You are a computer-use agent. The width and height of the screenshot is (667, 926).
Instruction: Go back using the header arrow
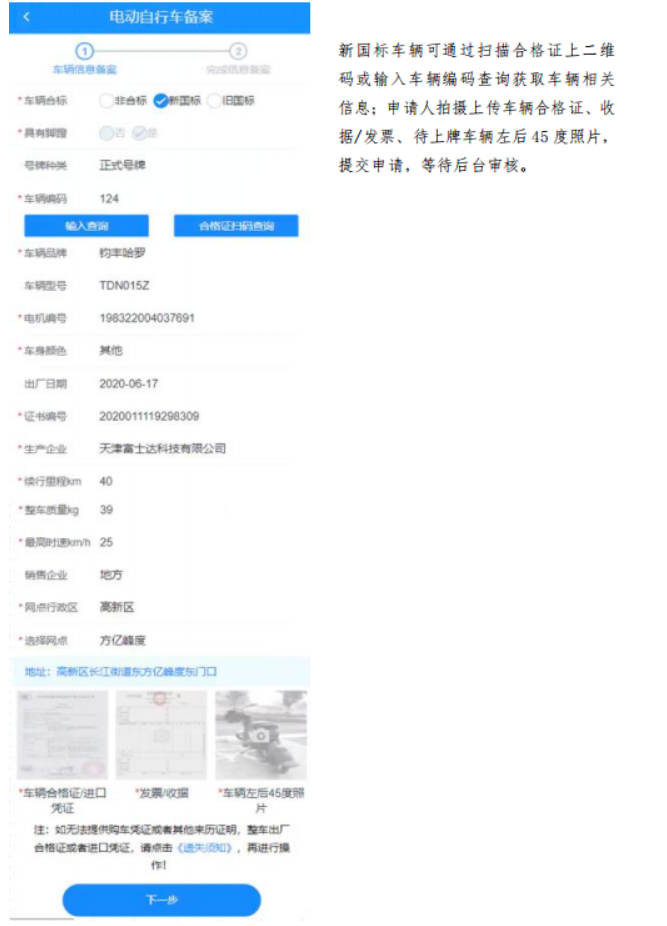pyautogui.click(x=26, y=17)
